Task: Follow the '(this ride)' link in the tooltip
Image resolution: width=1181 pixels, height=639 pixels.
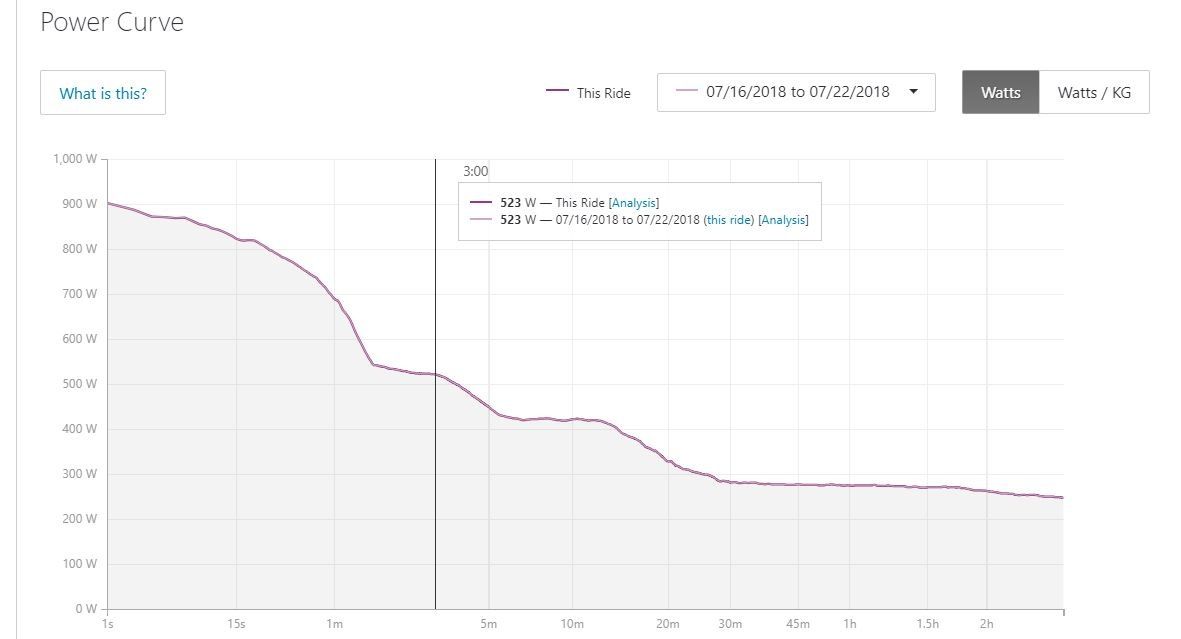Action: tap(729, 220)
